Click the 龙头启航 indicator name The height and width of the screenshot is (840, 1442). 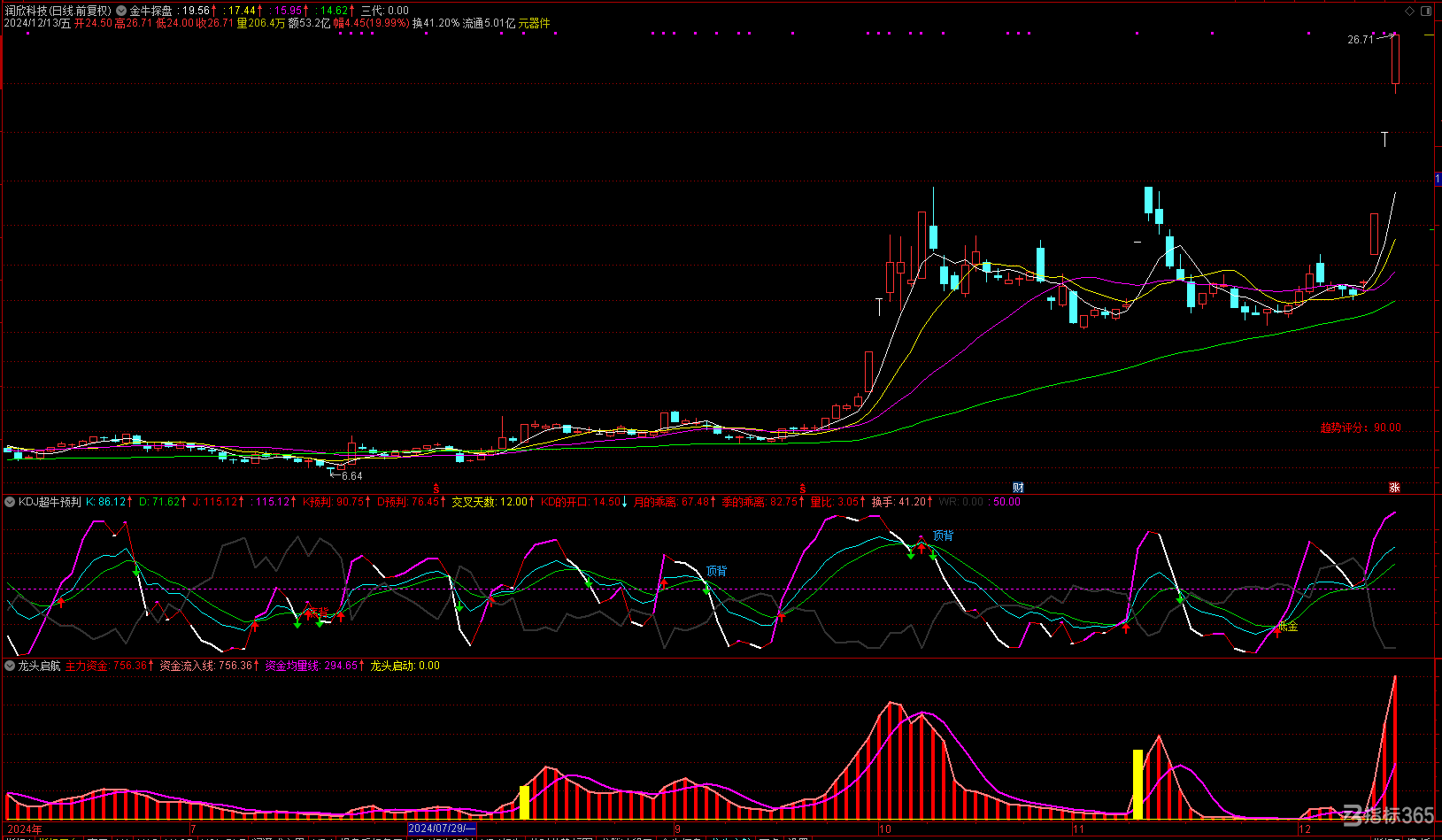(x=39, y=666)
